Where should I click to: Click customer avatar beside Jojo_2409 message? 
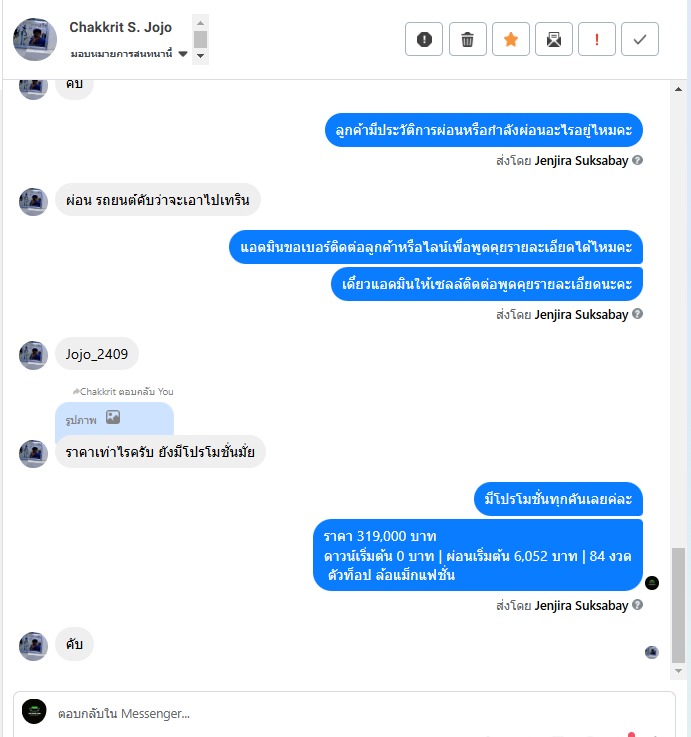[x=33, y=355]
